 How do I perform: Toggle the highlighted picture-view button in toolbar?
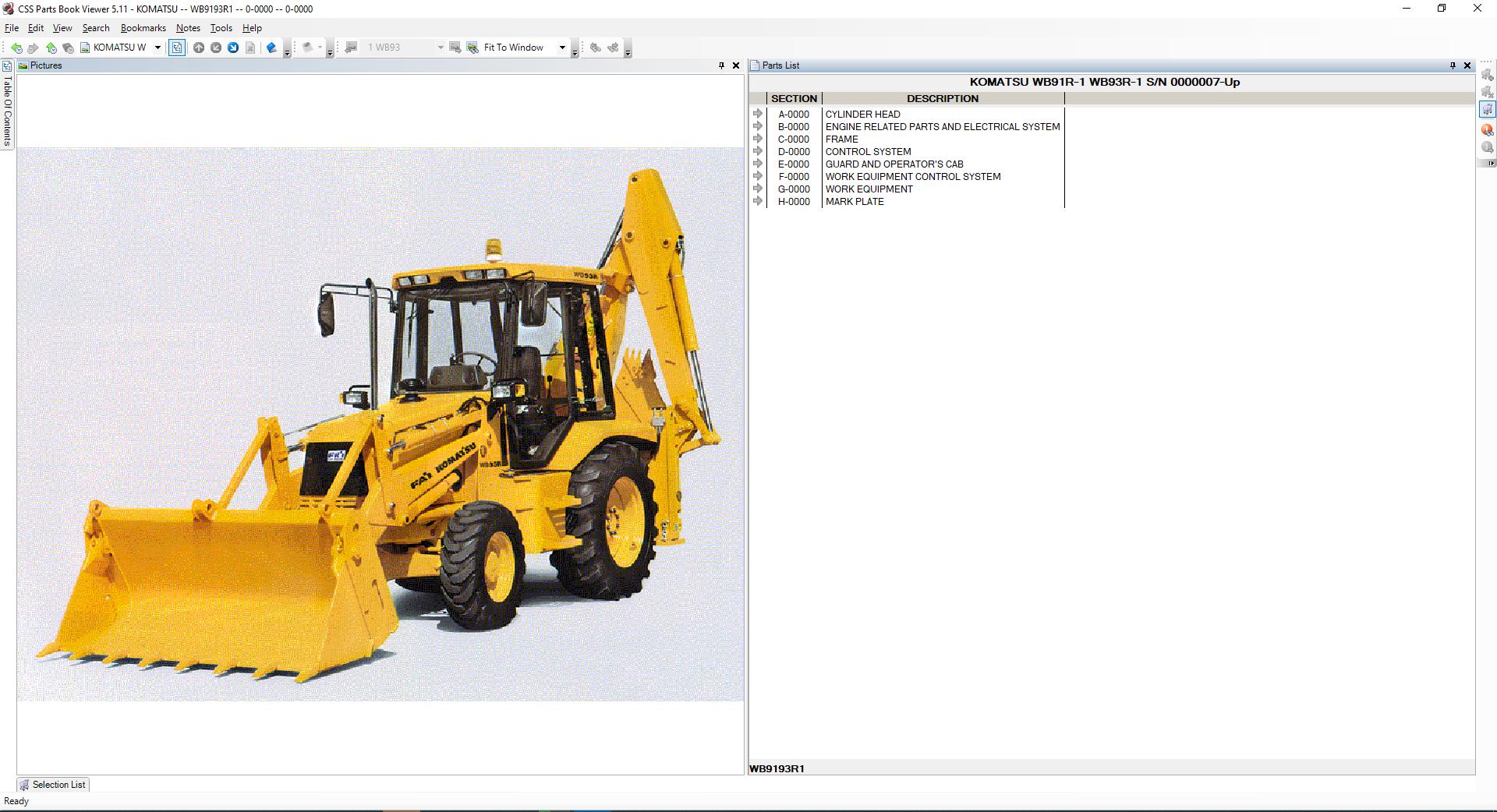tap(177, 48)
